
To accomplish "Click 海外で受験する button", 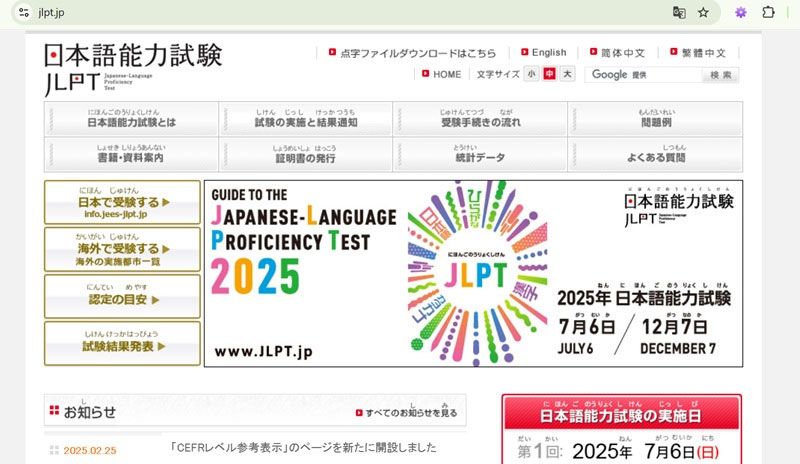I will 122,249.
